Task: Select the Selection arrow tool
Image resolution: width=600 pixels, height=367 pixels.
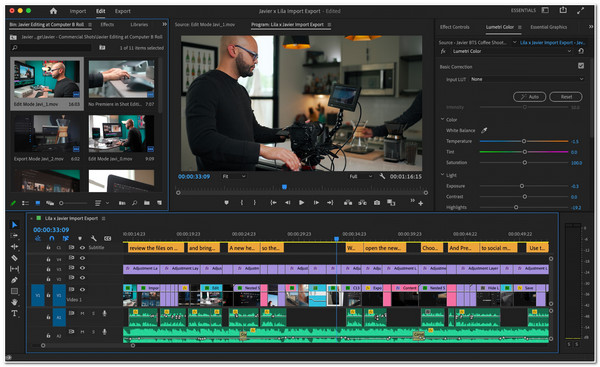Action: pos(14,225)
